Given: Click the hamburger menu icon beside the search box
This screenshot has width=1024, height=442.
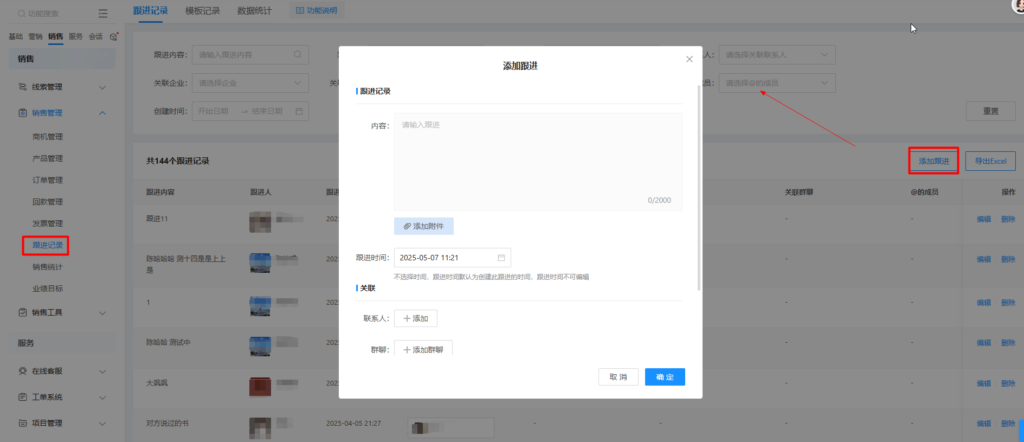Looking at the screenshot, I should 103,14.
